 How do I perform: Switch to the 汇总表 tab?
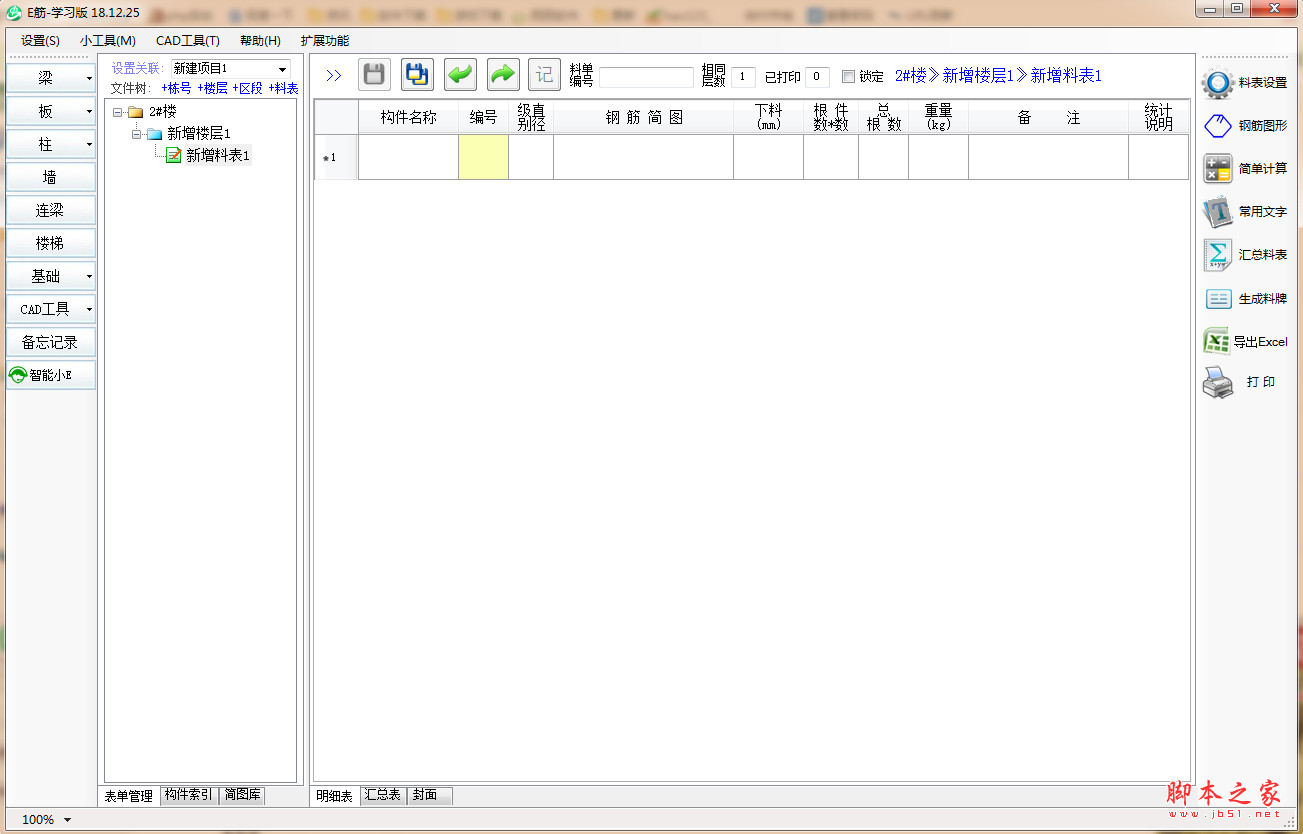tap(383, 795)
